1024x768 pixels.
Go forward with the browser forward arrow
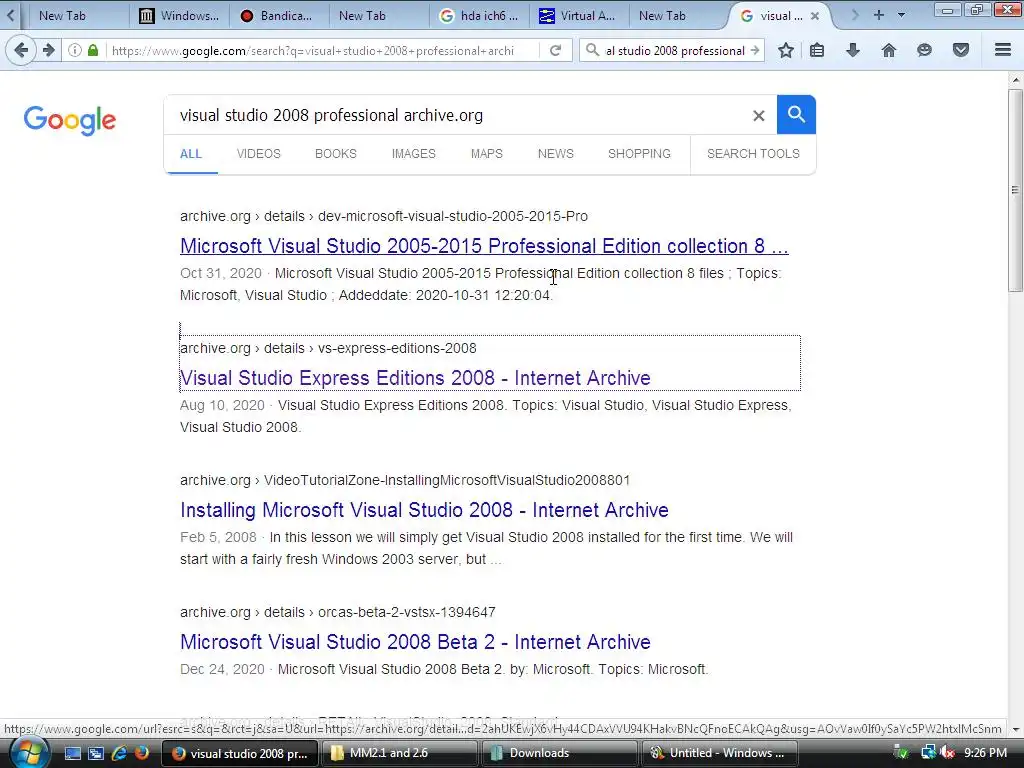[48, 50]
